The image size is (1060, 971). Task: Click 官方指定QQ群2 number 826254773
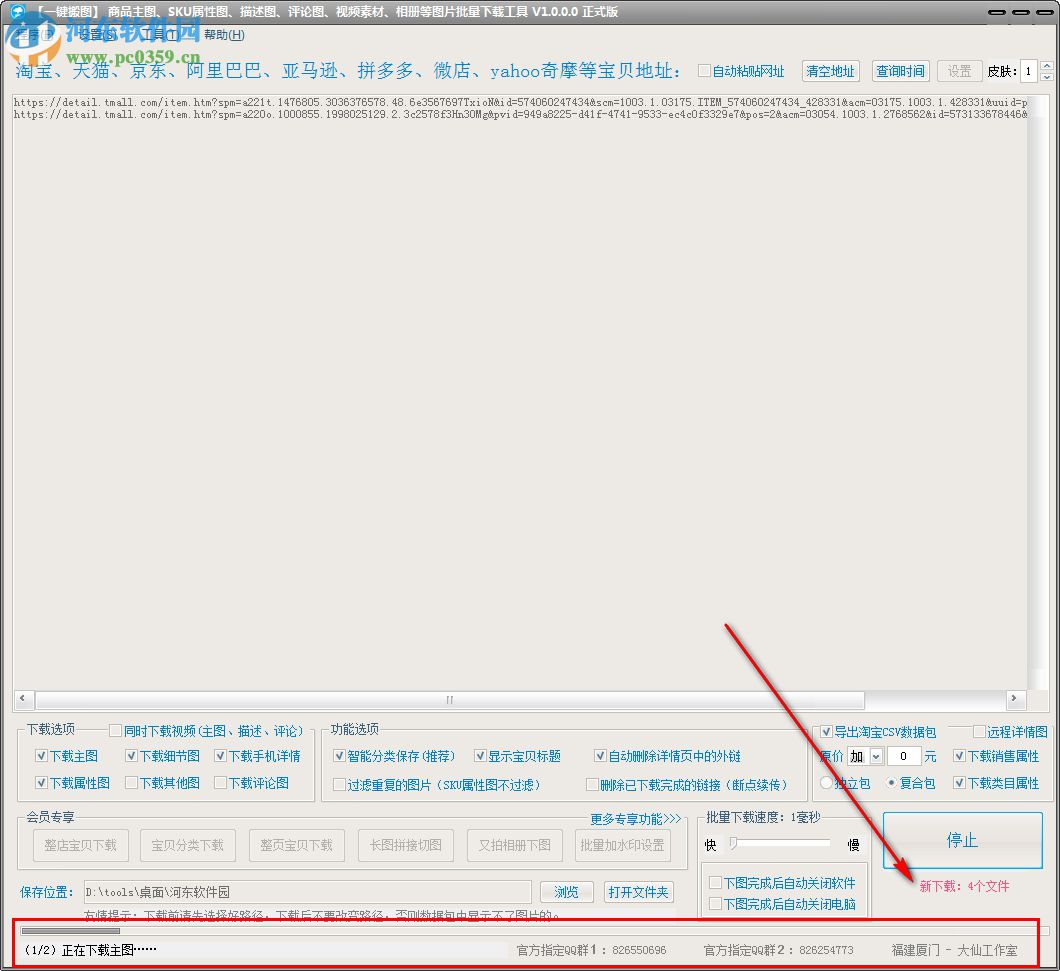coord(826,950)
